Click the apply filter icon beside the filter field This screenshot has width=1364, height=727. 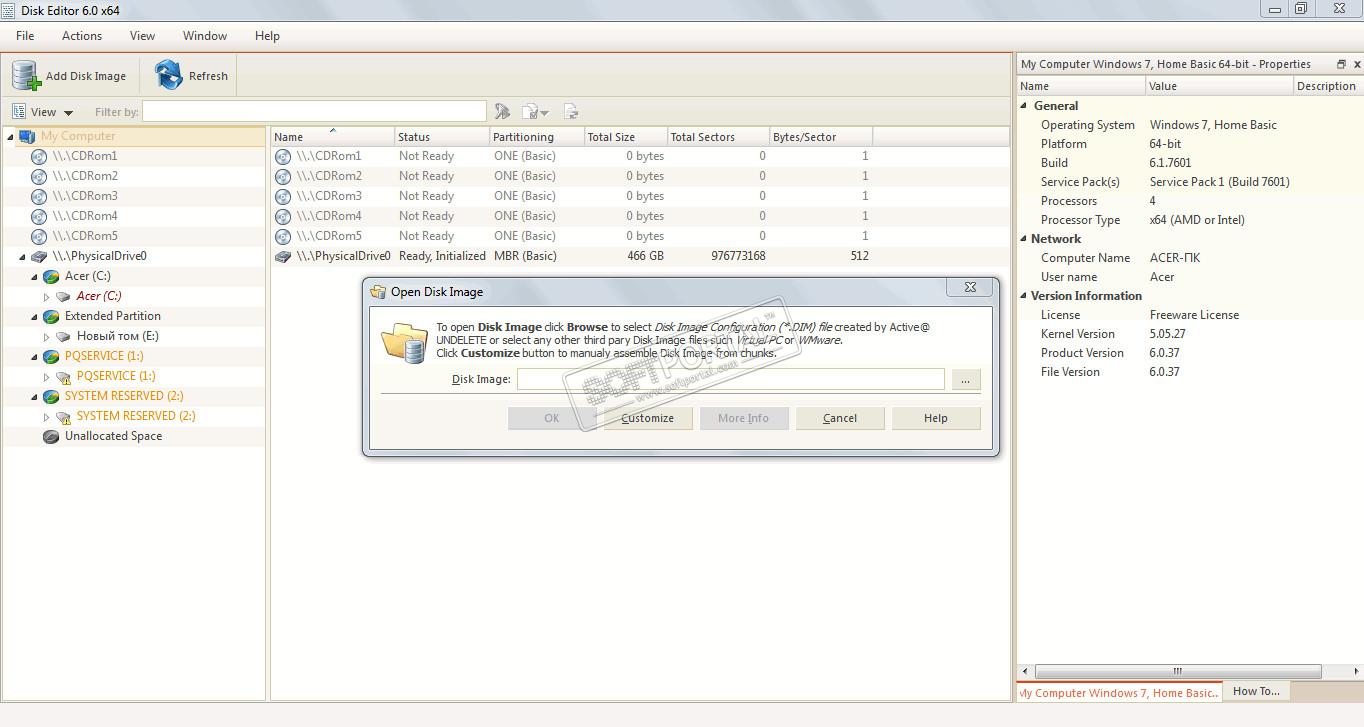tap(502, 112)
